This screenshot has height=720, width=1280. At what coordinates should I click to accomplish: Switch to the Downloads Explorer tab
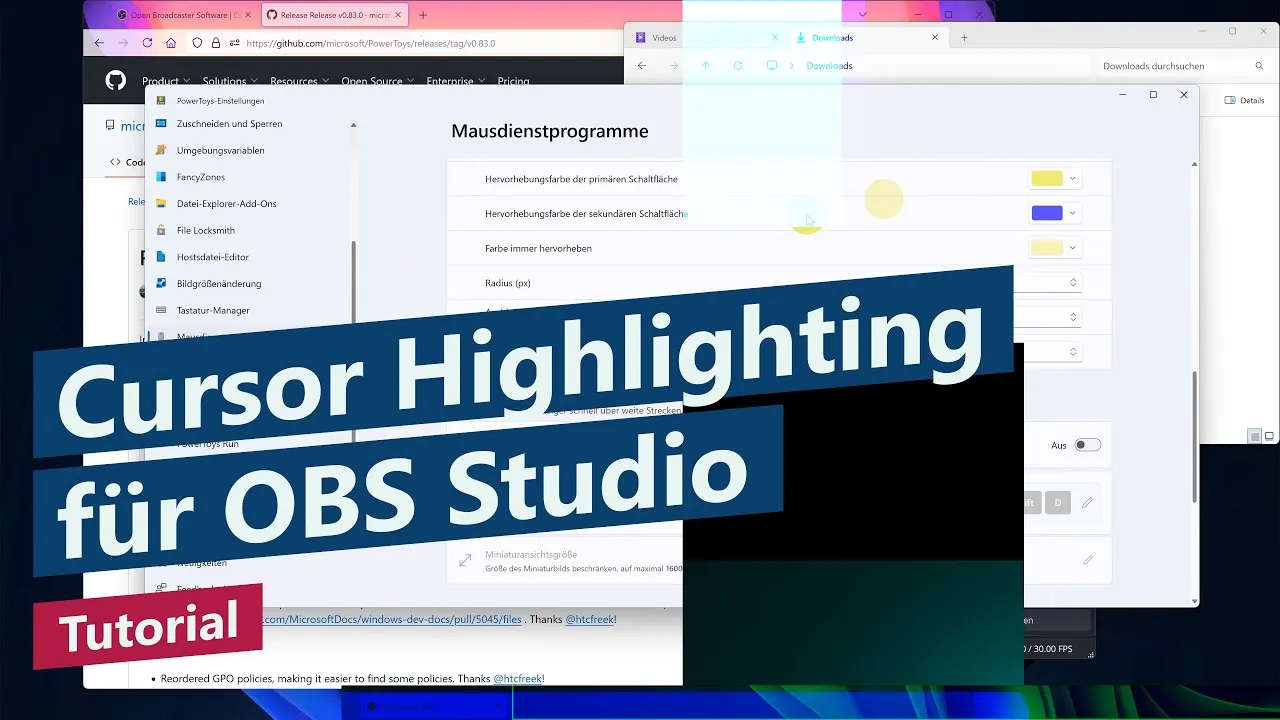[x=866, y=38]
